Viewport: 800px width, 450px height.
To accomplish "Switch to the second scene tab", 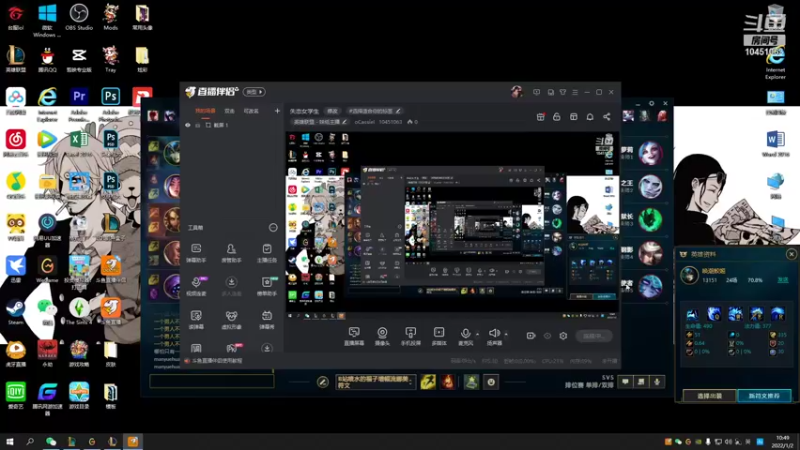I will tap(230, 111).
